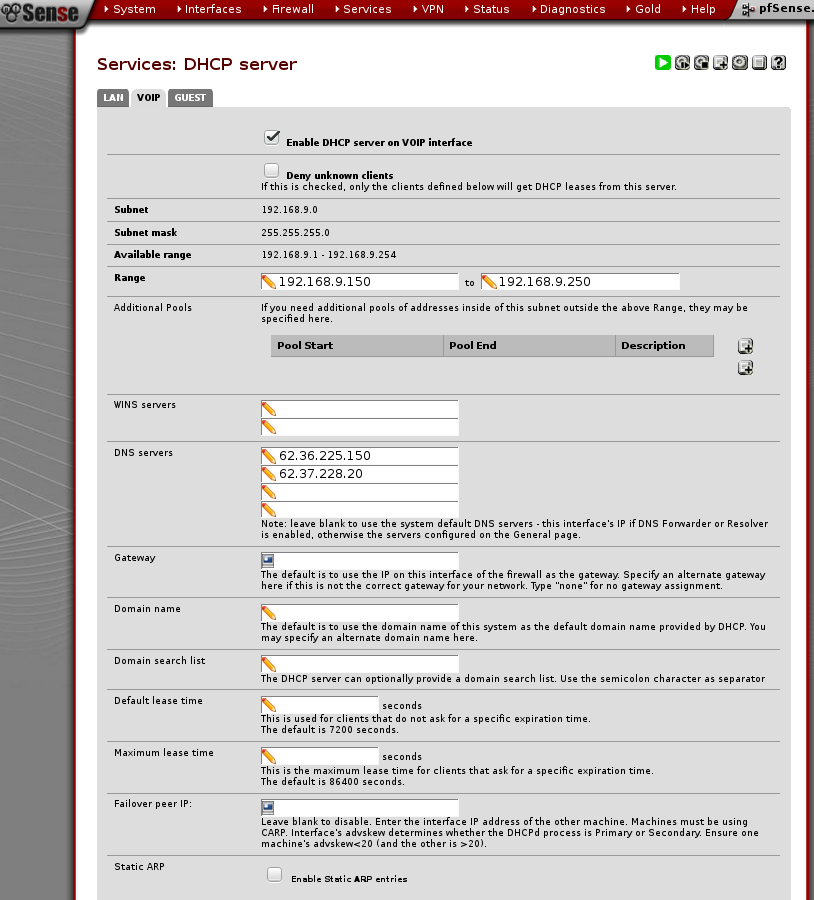
Task: Click the stop DHCP service icon
Action: tap(701, 63)
